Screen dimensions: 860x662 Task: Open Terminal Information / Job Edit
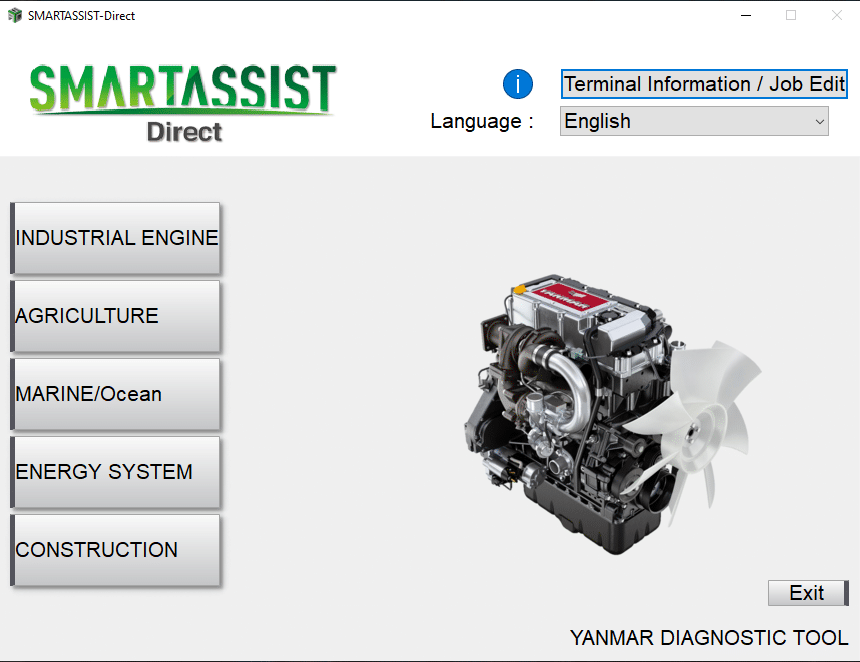tap(704, 84)
